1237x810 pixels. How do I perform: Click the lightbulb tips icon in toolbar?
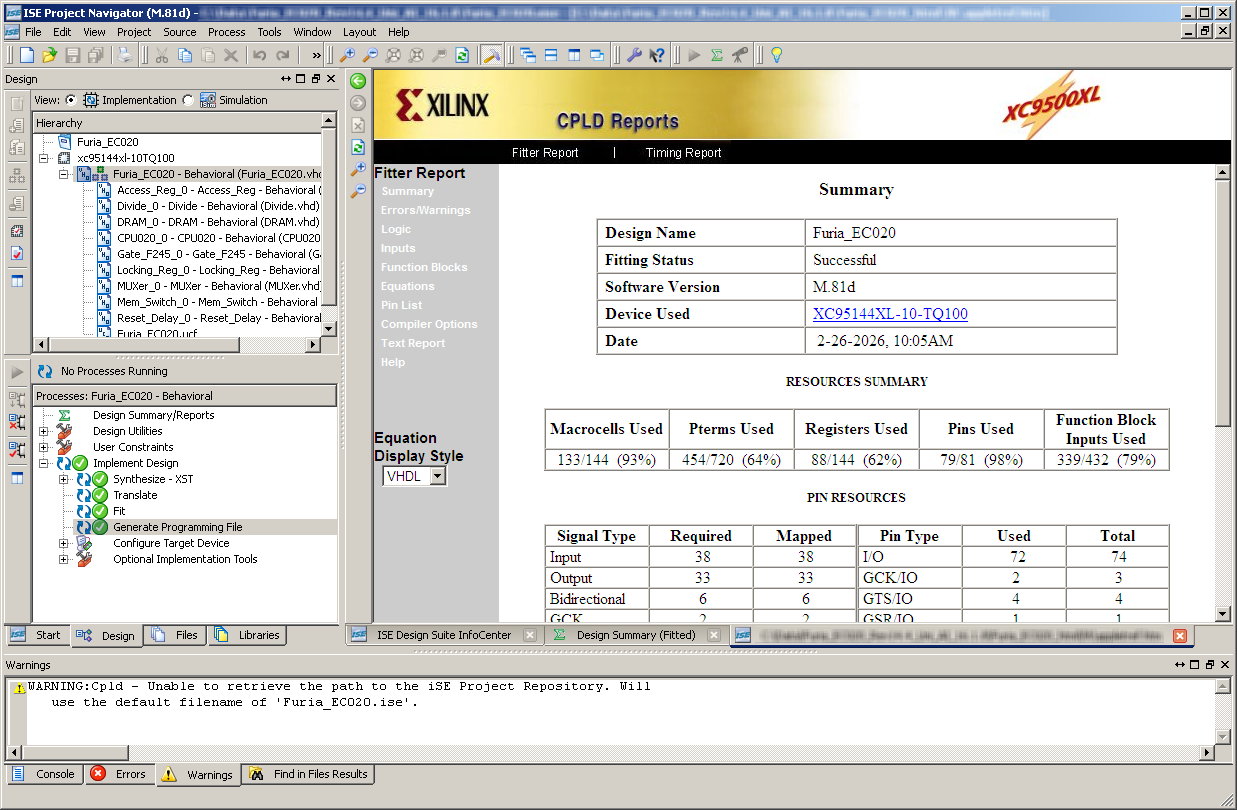click(775, 55)
